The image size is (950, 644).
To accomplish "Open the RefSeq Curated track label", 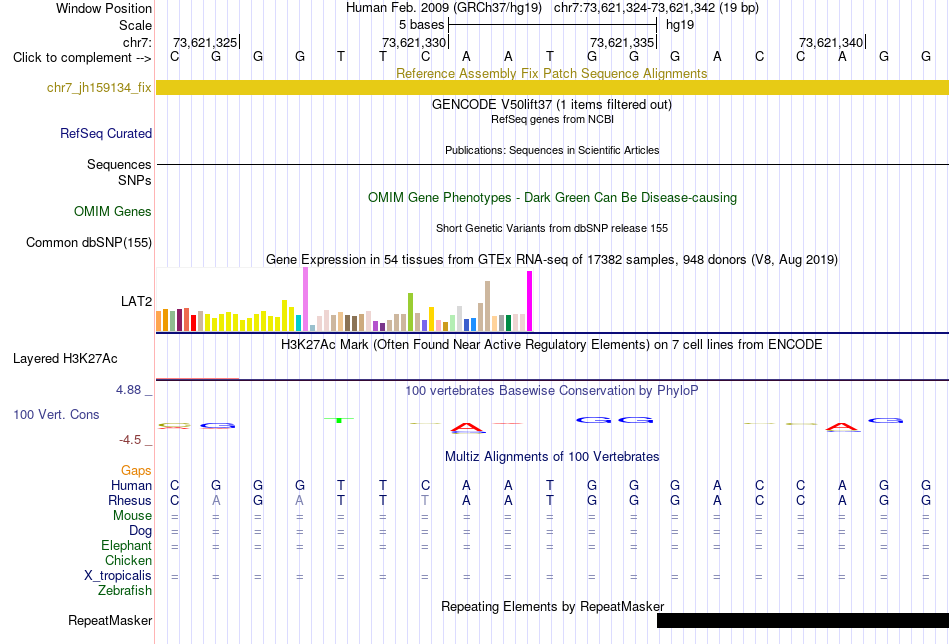I will (x=106, y=133).
